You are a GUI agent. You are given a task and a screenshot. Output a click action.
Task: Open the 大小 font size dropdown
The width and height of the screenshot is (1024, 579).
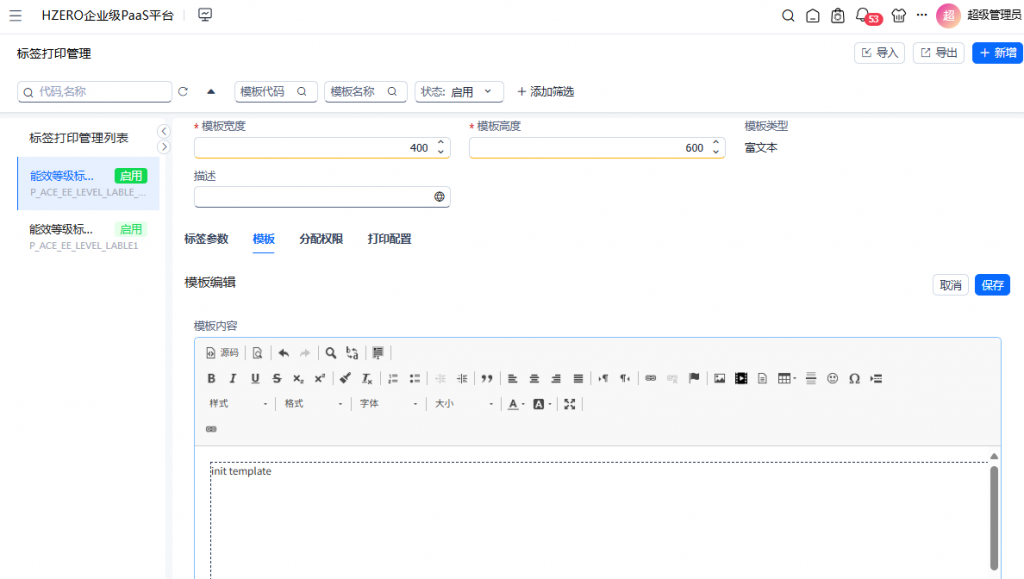(x=463, y=404)
